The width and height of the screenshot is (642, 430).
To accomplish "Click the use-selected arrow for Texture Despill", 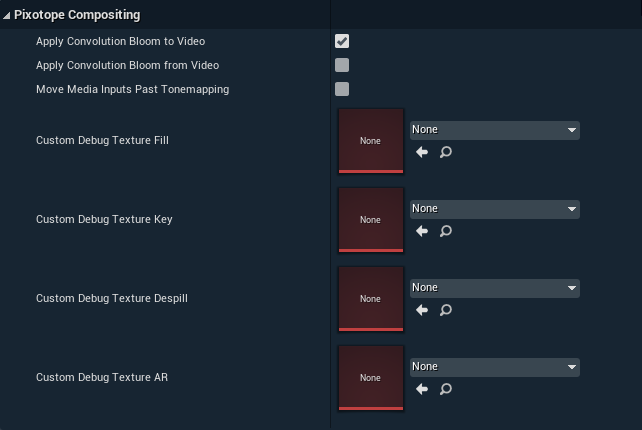I will click(x=422, y=310).
